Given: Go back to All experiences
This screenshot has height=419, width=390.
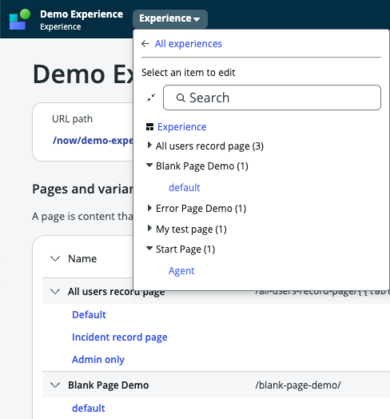Looking at the screenshot, I should point(188,44).
